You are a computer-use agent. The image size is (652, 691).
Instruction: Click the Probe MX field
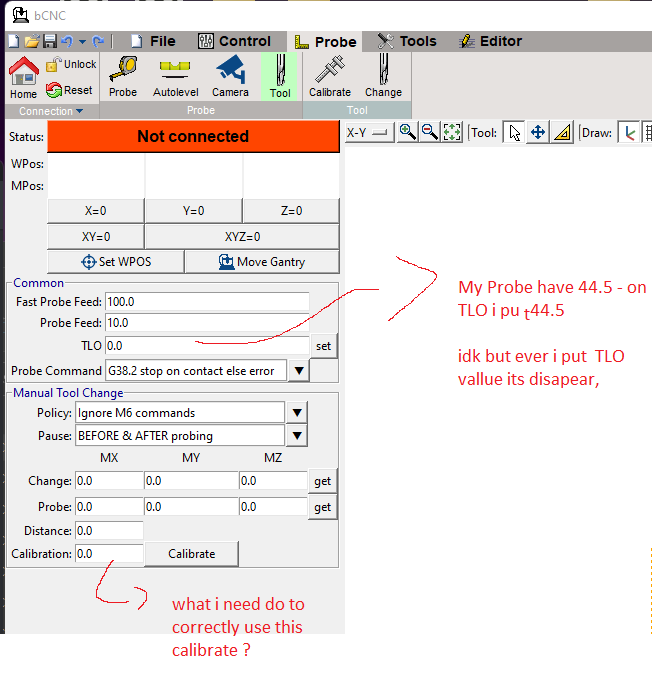(109, 507)
